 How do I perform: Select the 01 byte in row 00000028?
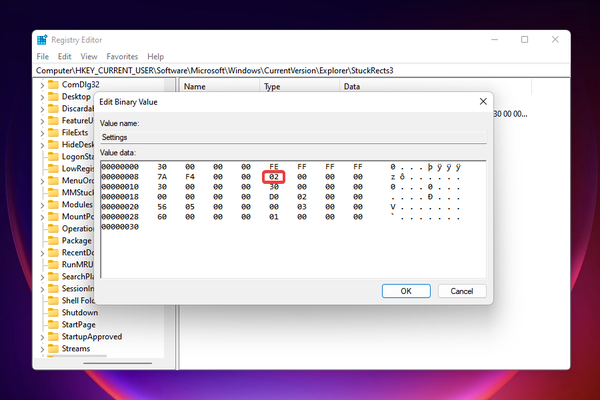tap(274, 217)
